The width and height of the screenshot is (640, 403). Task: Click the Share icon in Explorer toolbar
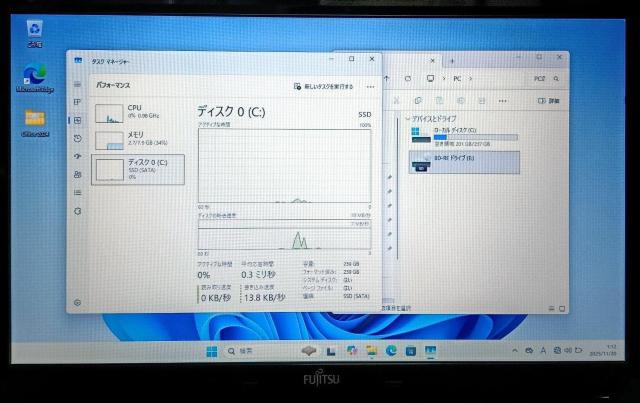[x=482, y=100]
